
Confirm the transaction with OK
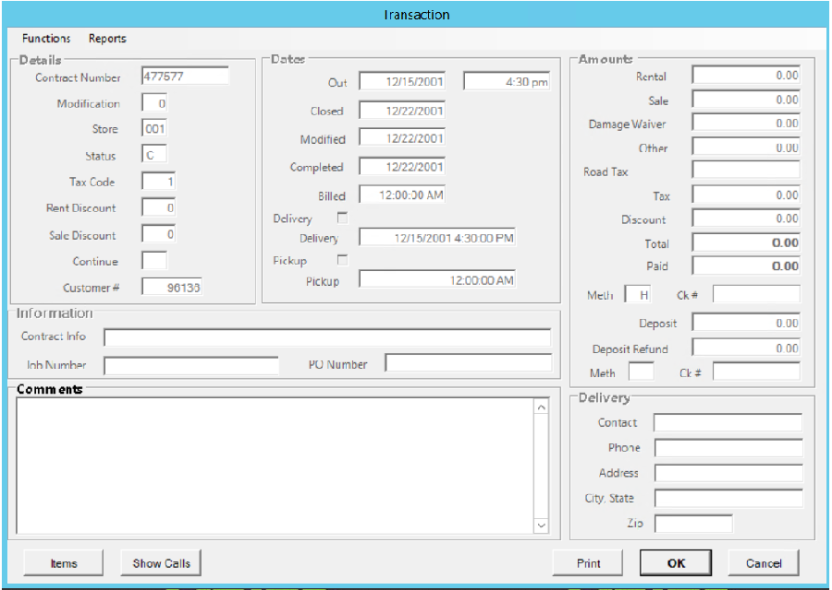(674, 563)
